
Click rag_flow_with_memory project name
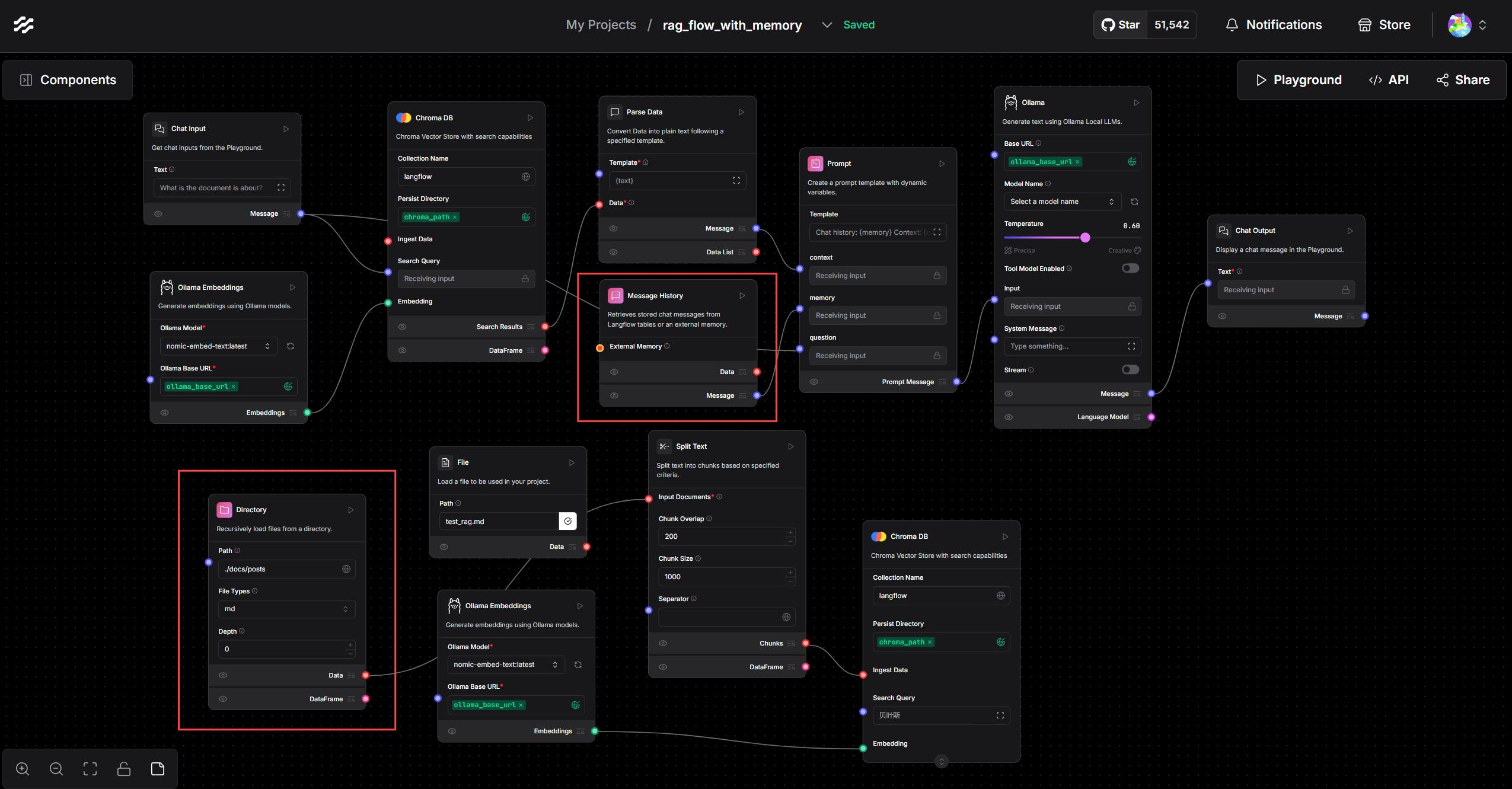(732, 25)
